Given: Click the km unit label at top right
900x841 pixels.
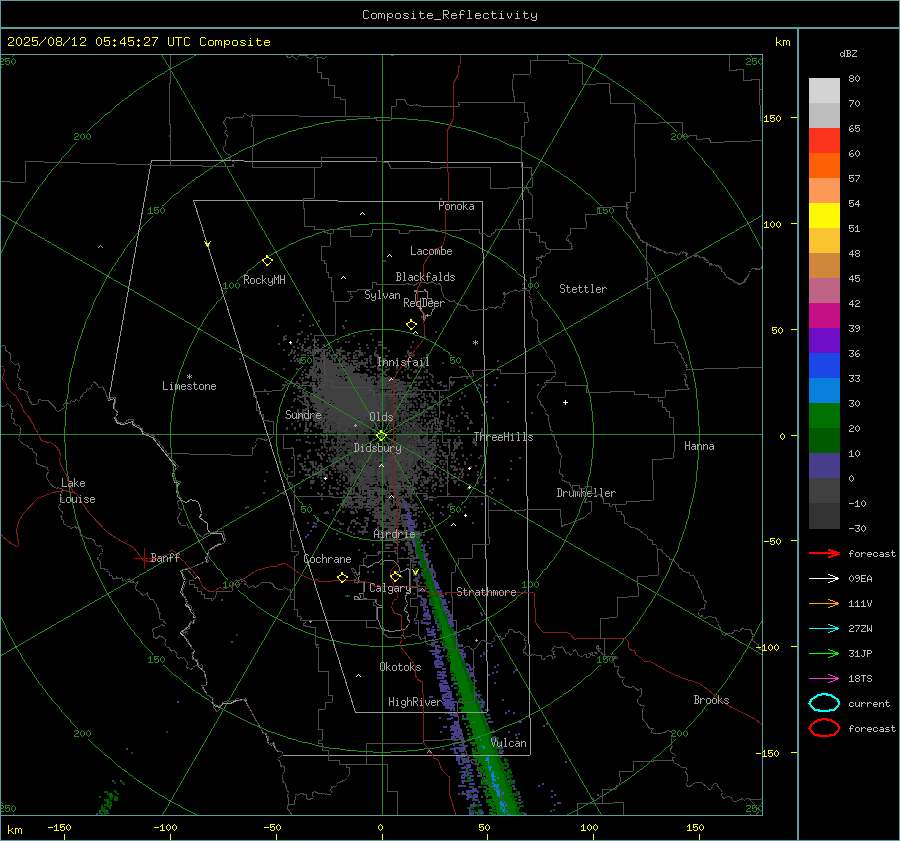Looking at the screenshot, I should 782,42.
